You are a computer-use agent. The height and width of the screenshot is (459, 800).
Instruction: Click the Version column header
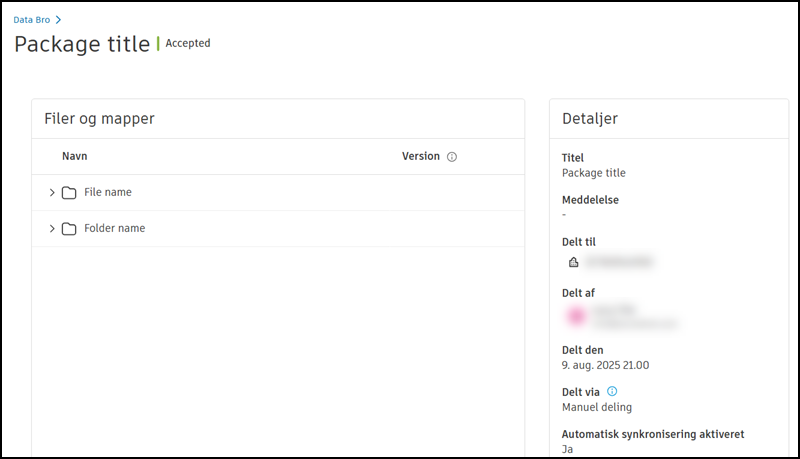tap(420, 156)
